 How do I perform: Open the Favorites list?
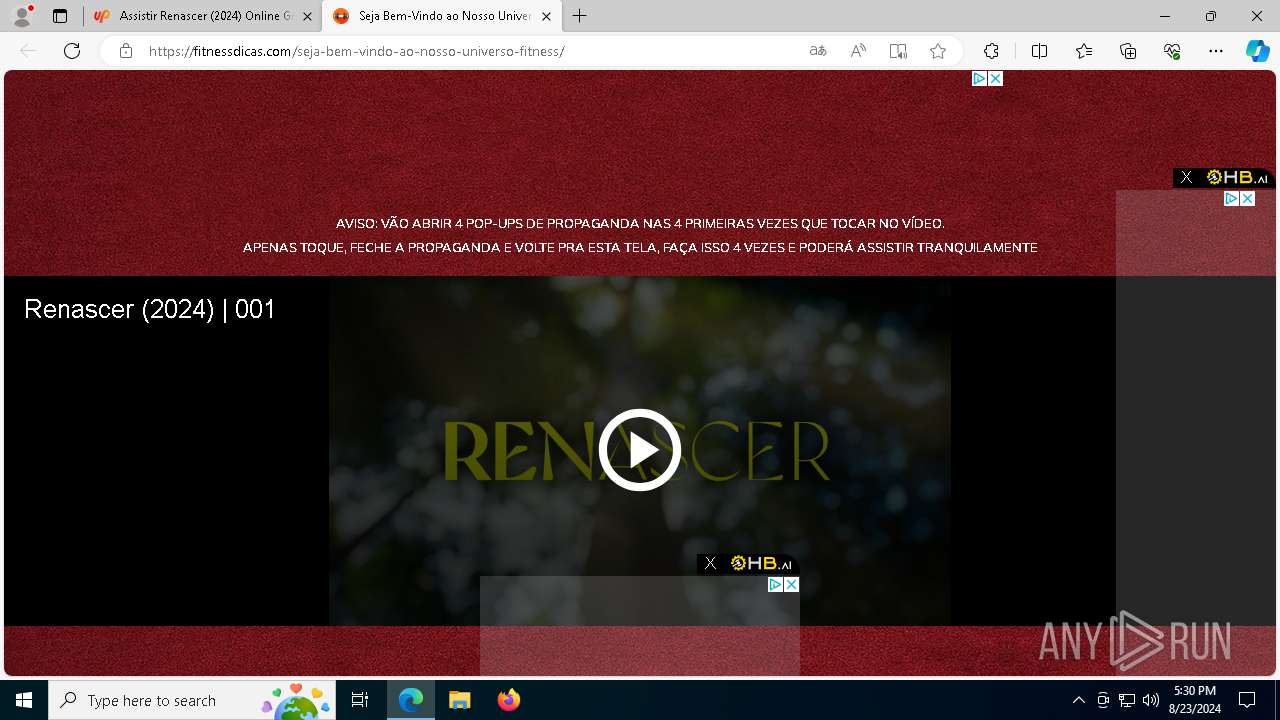pos(1084,51)
